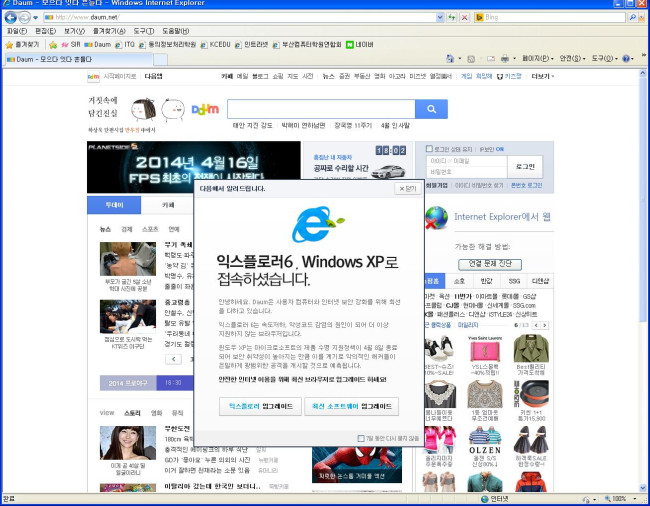The height and width of the screenshot is (506, 650).
Task: Stop loading with the red X icon
Action: click(x=465, y=17)
